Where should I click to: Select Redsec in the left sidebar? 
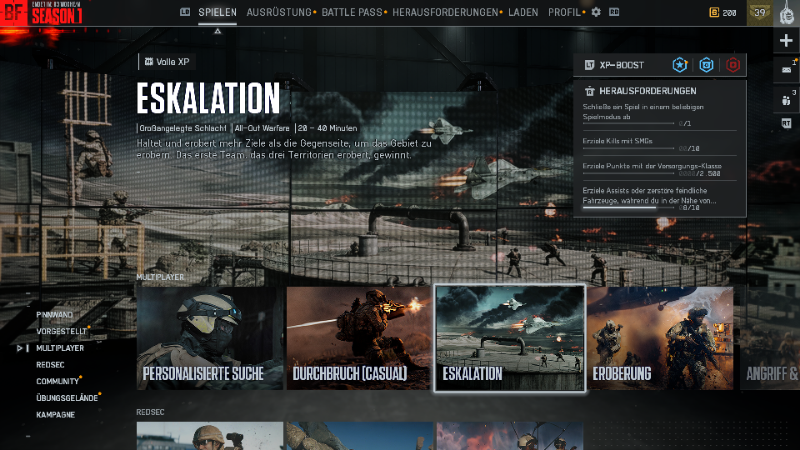50,365
